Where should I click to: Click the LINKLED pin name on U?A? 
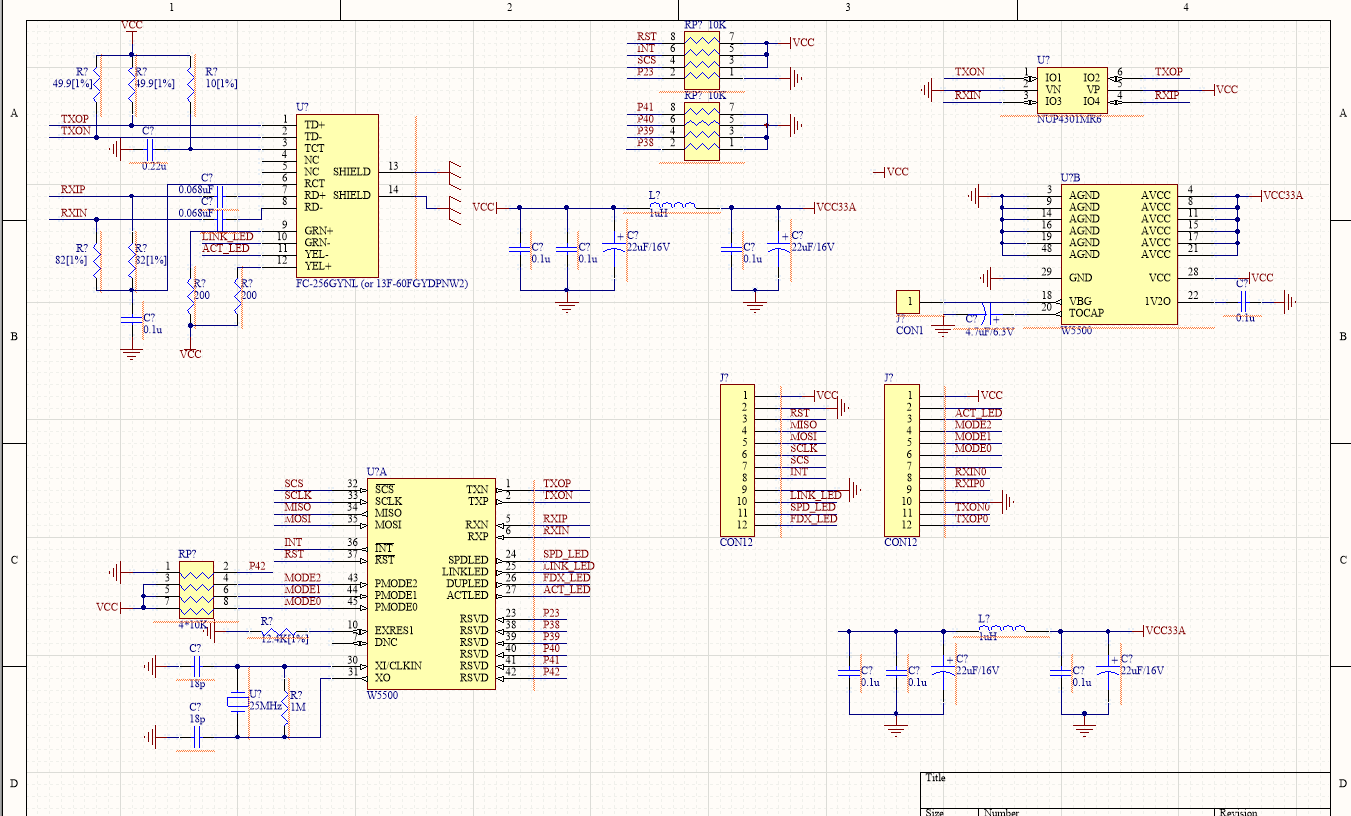click(x=465, y=572)
